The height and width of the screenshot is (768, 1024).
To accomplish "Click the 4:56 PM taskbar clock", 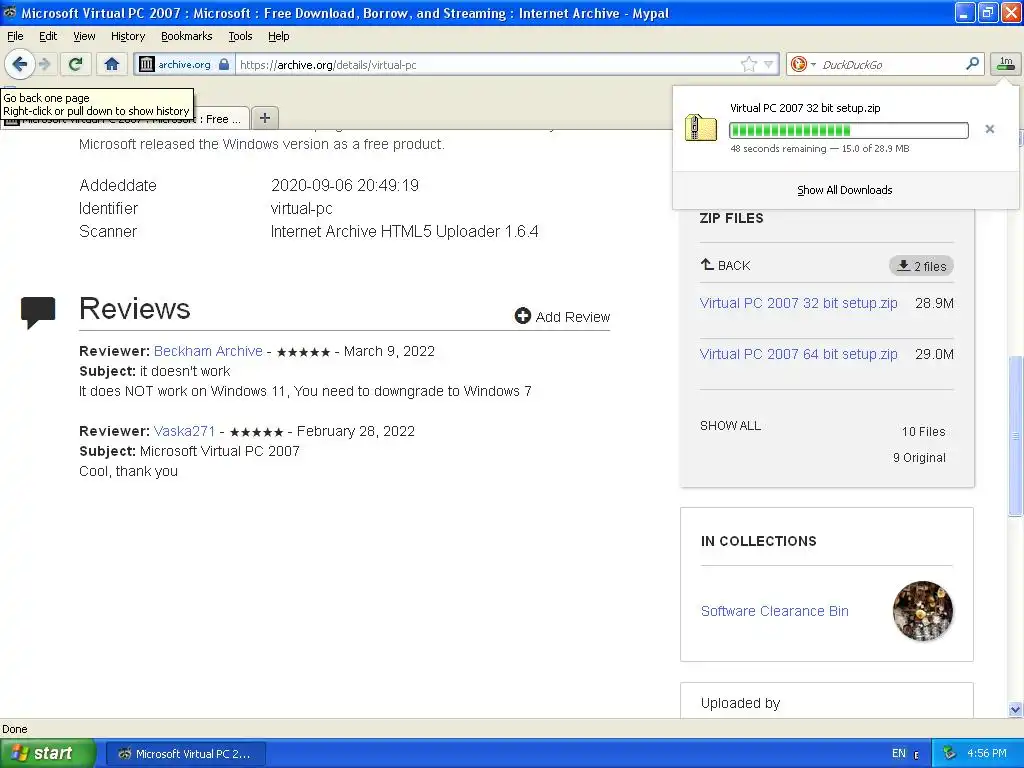I will pos(987,754).
